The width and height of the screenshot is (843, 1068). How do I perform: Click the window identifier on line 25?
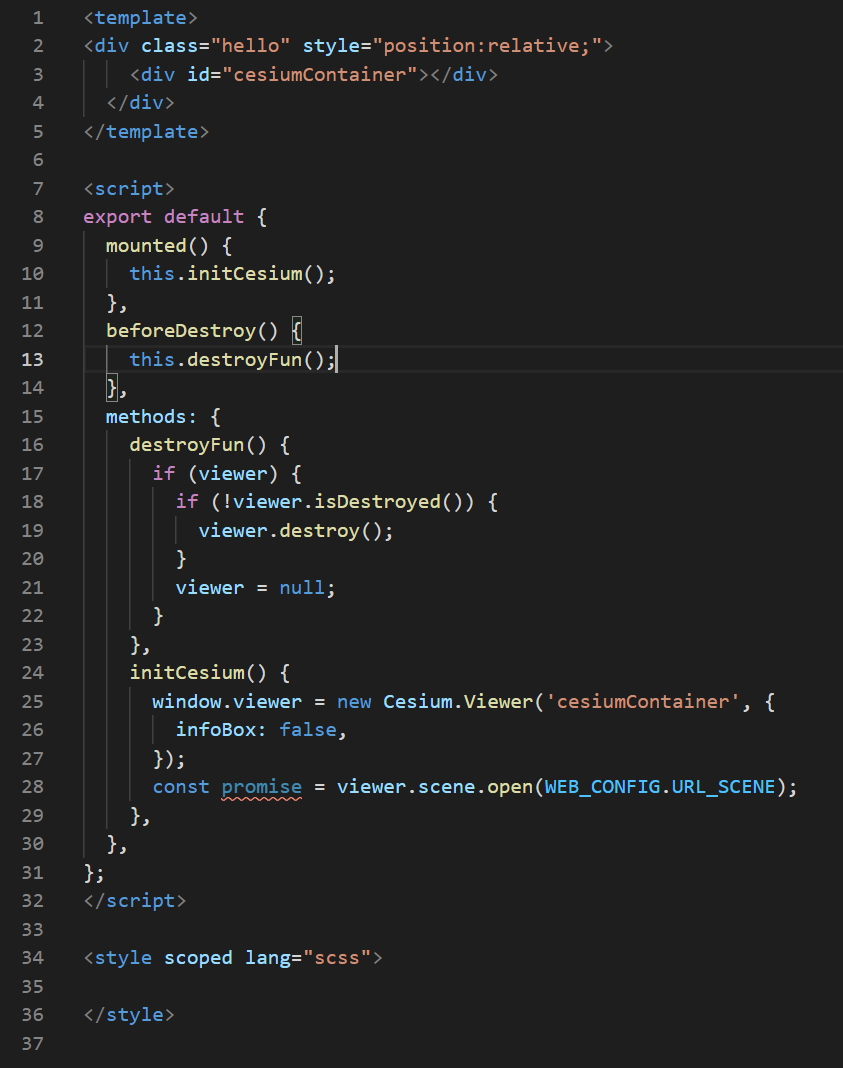click(x=187, y=702)
